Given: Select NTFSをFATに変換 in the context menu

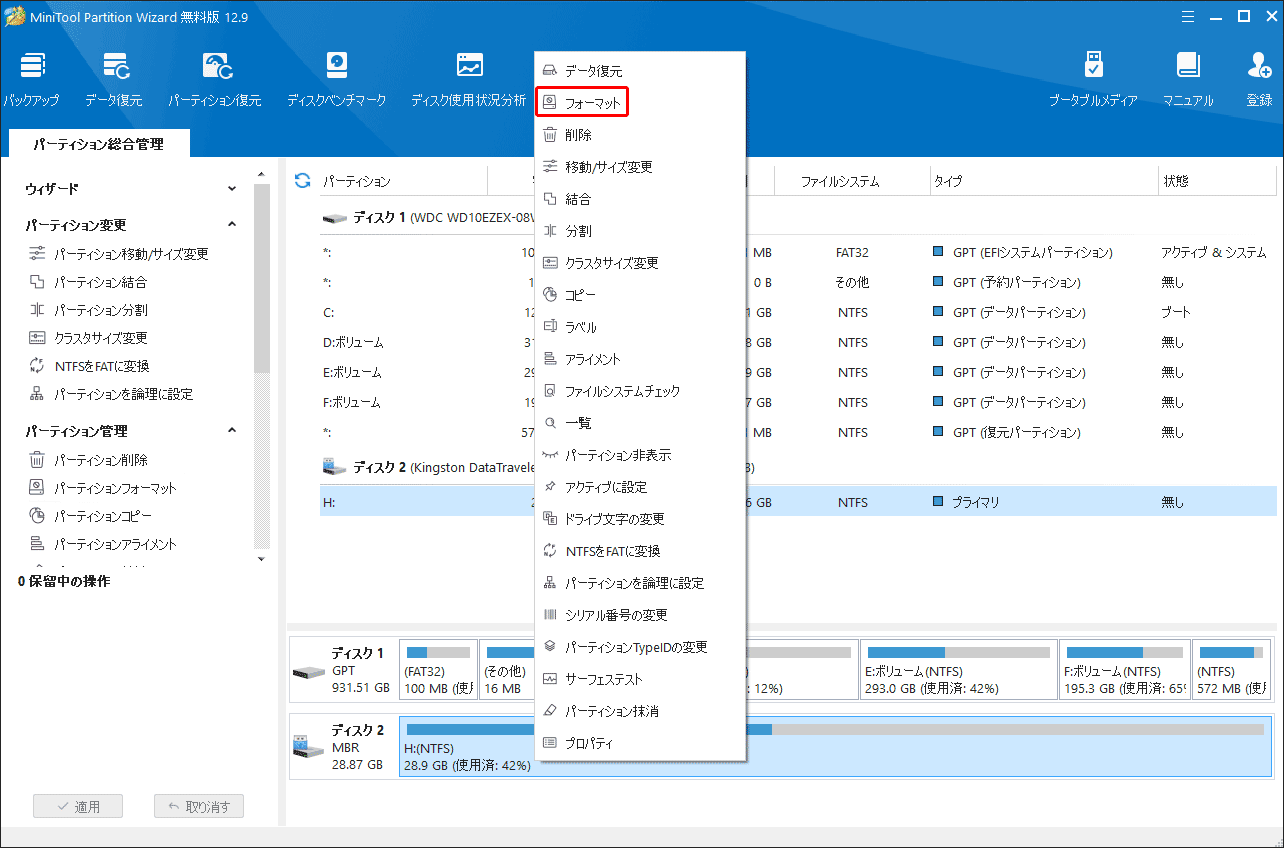Looking at the screenshot, I should [640, 551].
